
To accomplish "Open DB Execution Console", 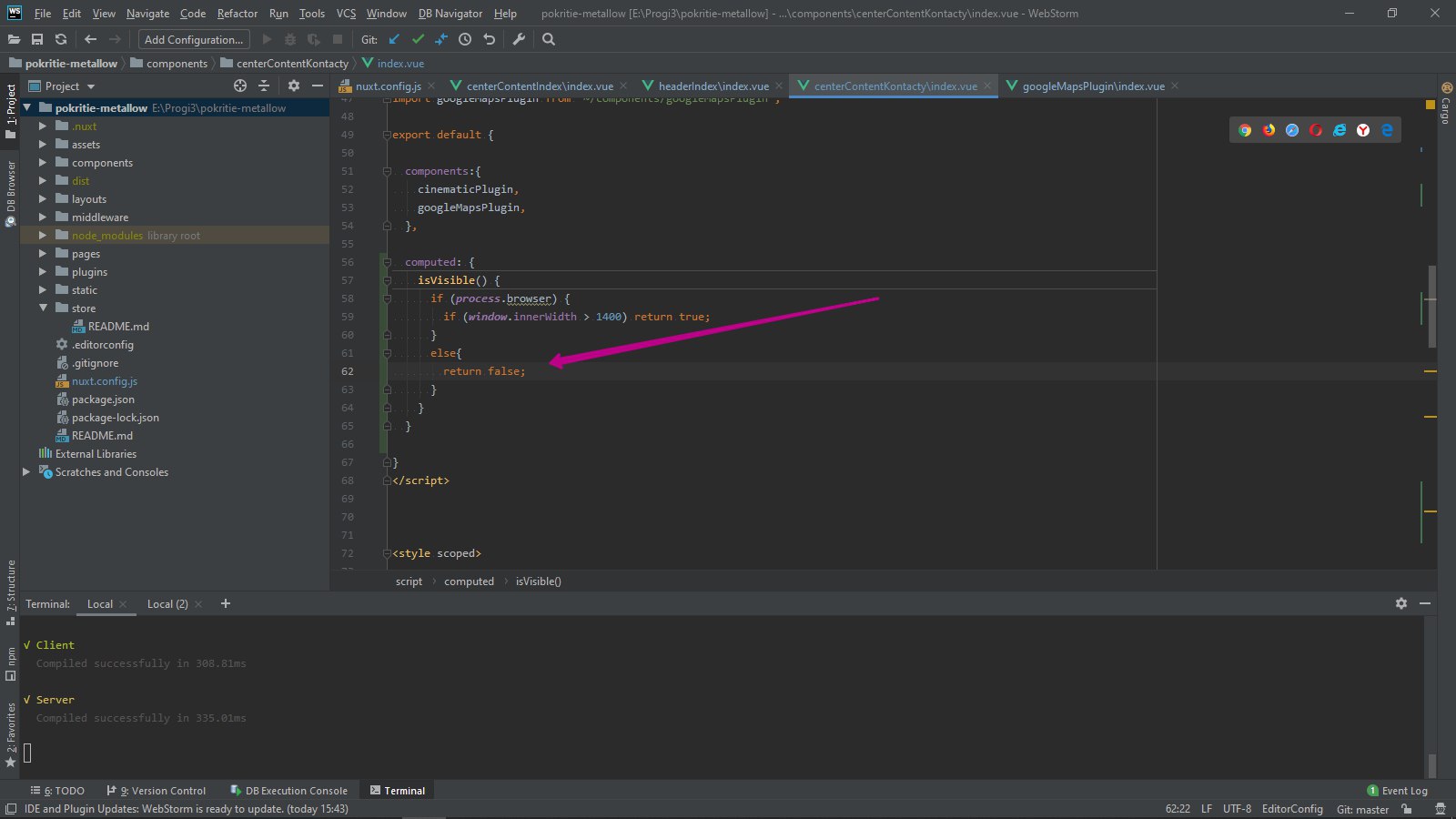I will 288,791.
